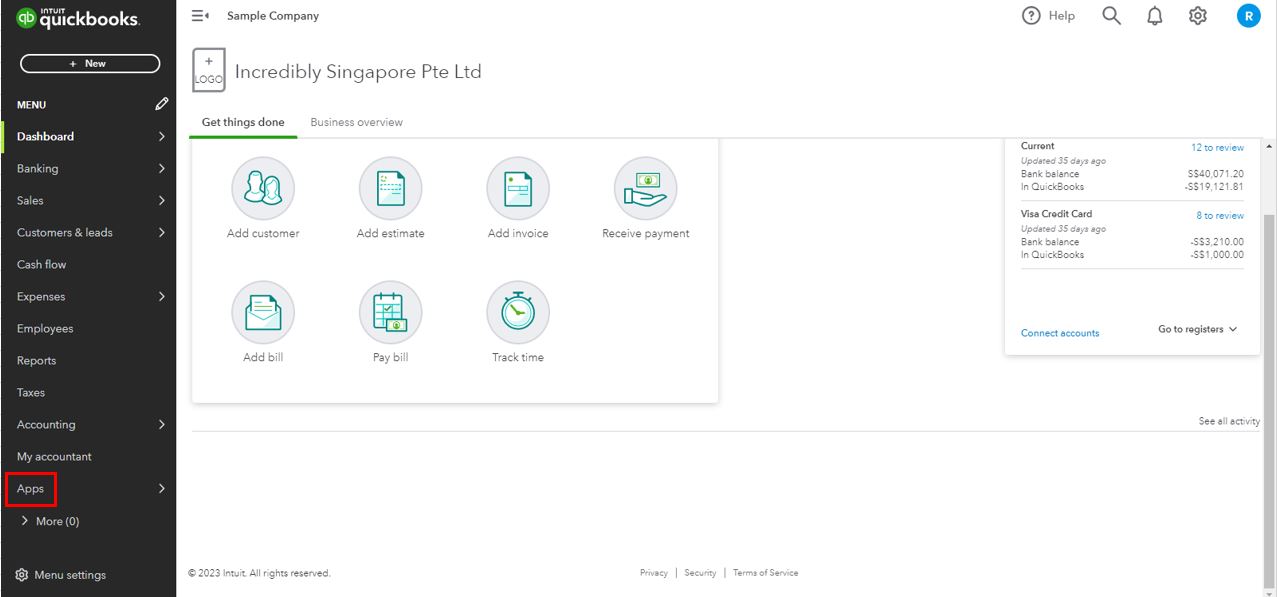Click the Pay bill icon
The width and height of the screenshot is (1277, 597).
point(390,313)
